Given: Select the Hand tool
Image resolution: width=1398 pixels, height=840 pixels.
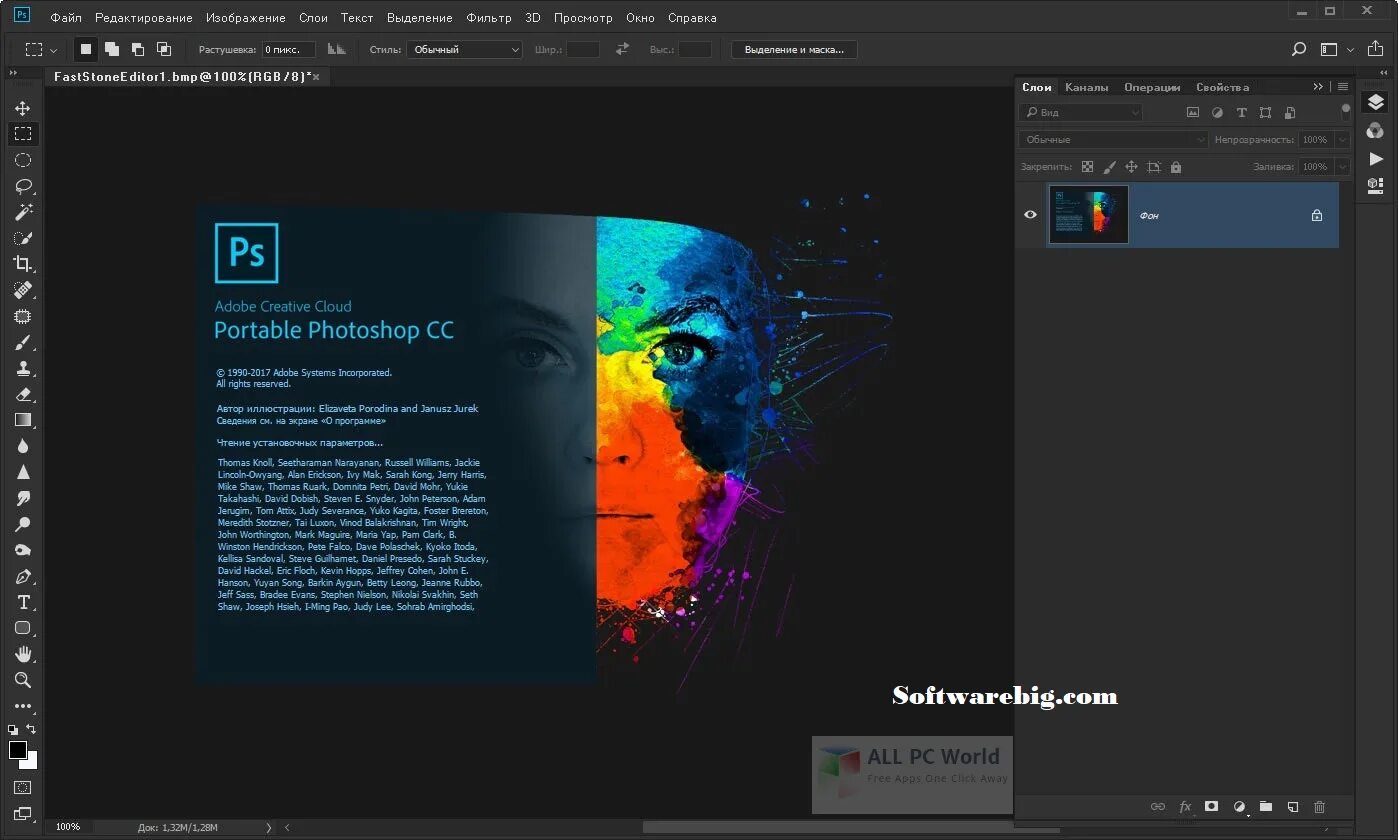Looking at the screenshot, I should (22, 654).
